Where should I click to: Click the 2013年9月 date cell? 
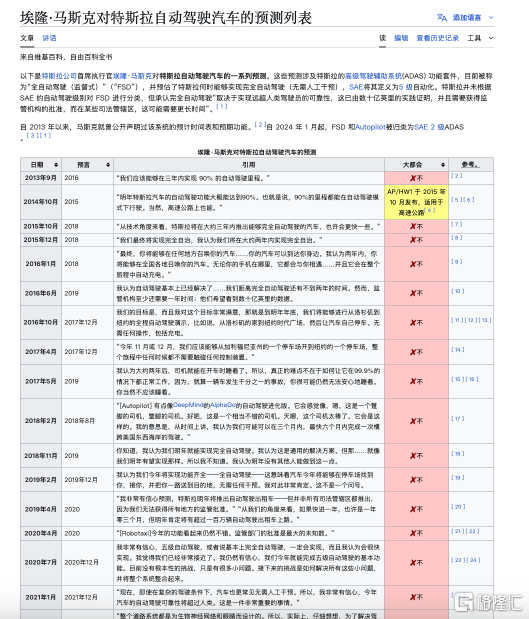click(x=41, y=178)
